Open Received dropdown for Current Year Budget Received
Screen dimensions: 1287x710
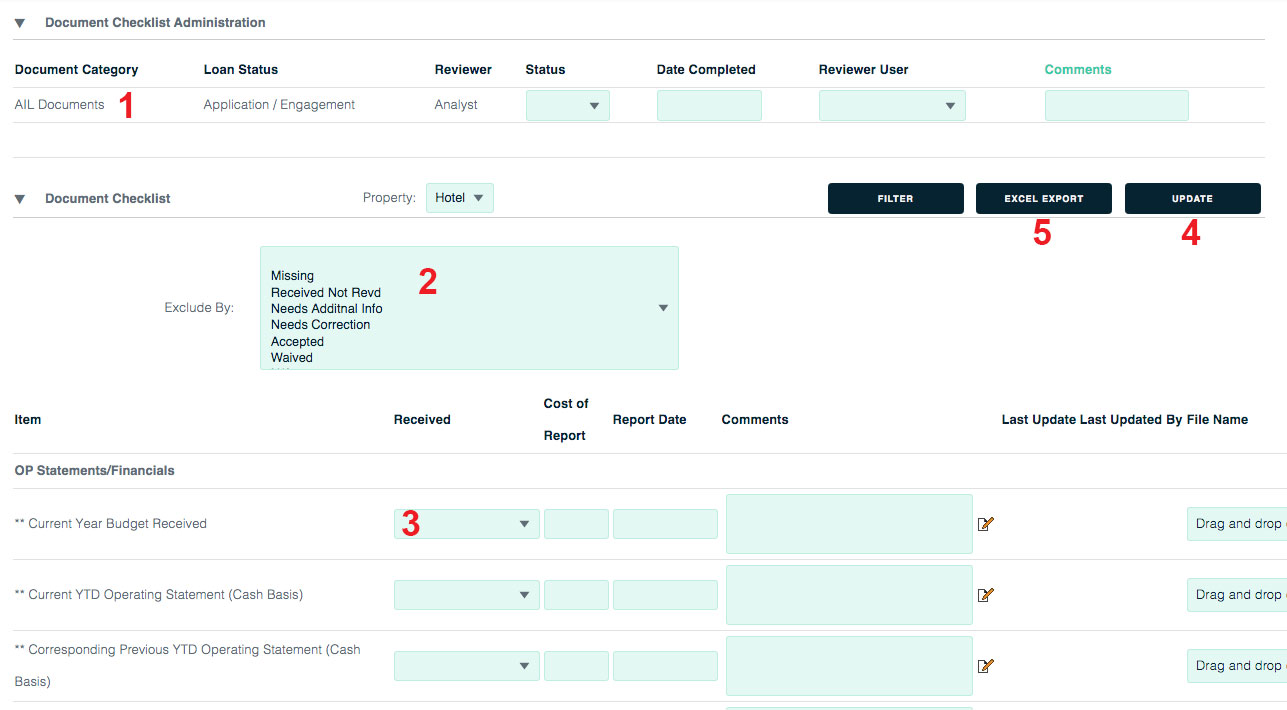(467, 524)
